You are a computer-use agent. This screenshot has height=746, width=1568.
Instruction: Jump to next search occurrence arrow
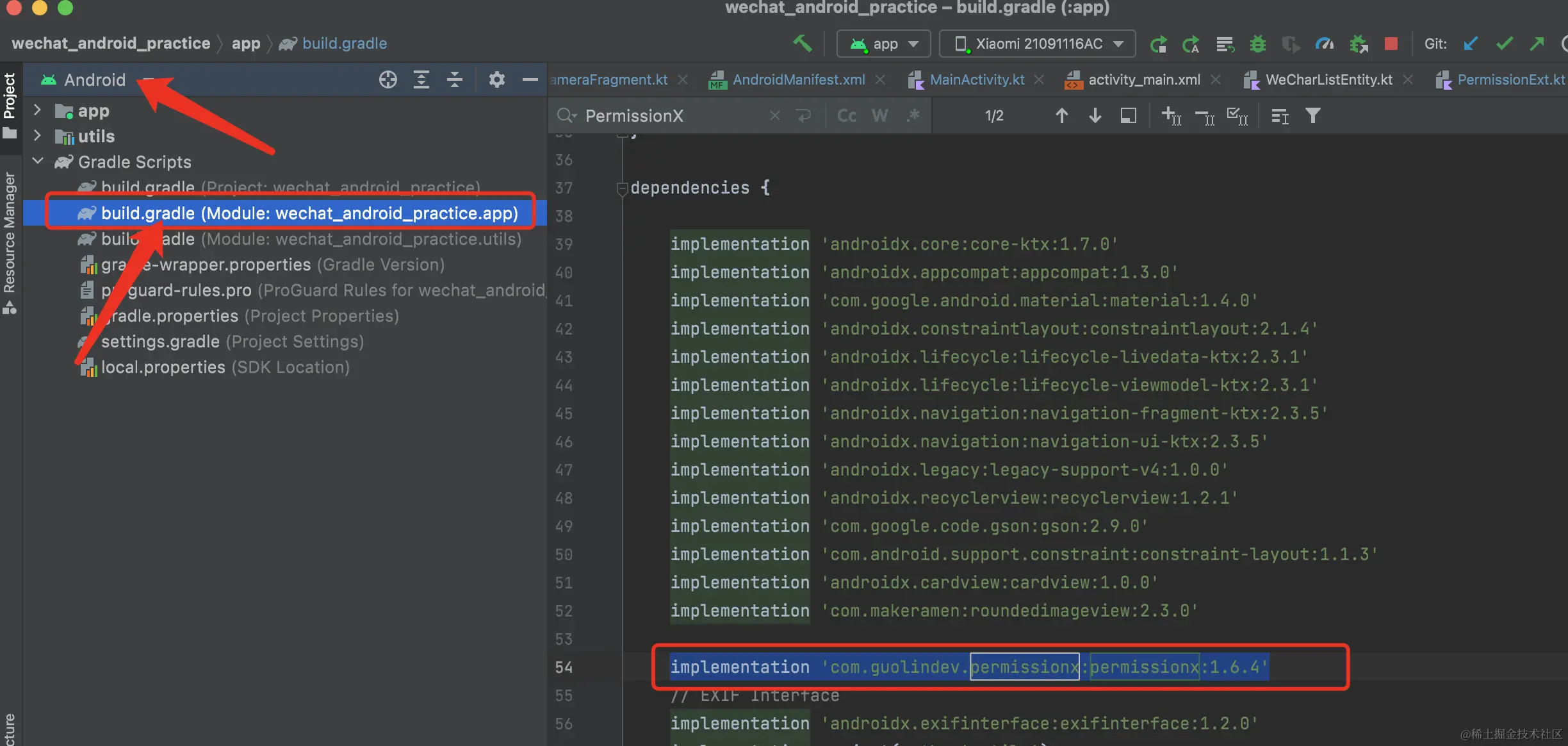1095,115
